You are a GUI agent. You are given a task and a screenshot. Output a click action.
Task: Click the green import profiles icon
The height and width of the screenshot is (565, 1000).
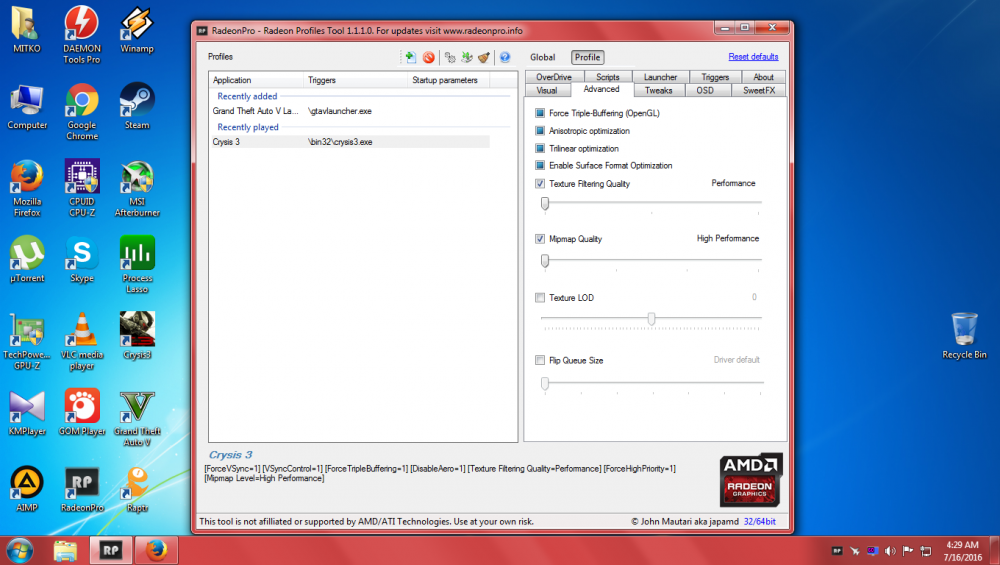[x=467, y=57]
